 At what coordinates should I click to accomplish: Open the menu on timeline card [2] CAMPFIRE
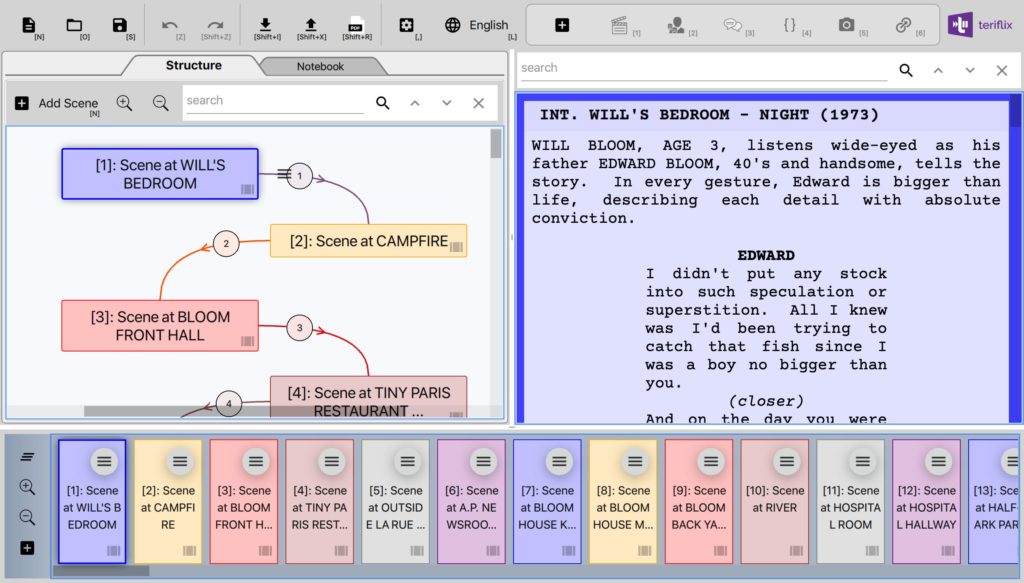180,462
